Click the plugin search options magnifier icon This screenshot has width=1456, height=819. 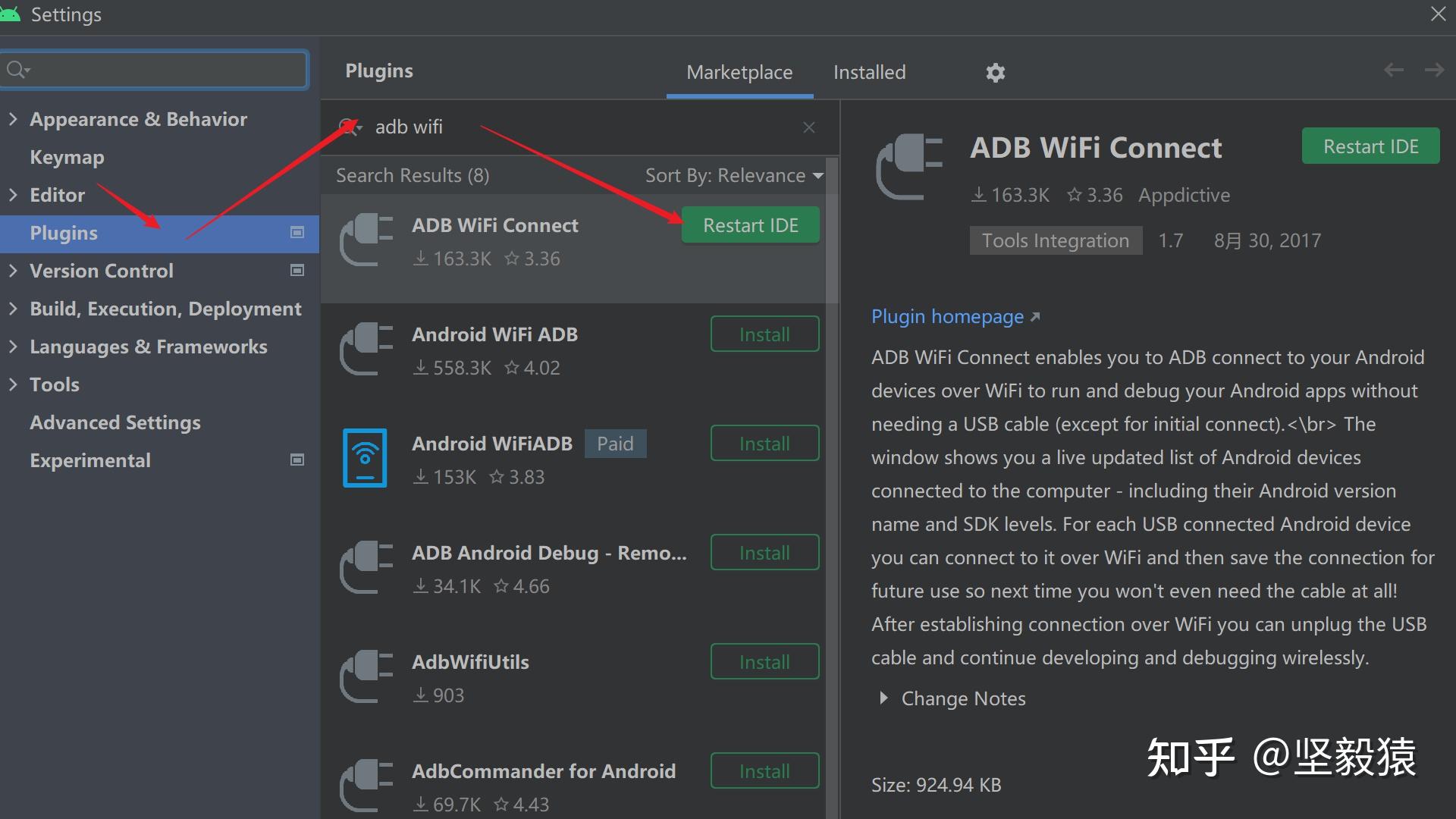350,127
